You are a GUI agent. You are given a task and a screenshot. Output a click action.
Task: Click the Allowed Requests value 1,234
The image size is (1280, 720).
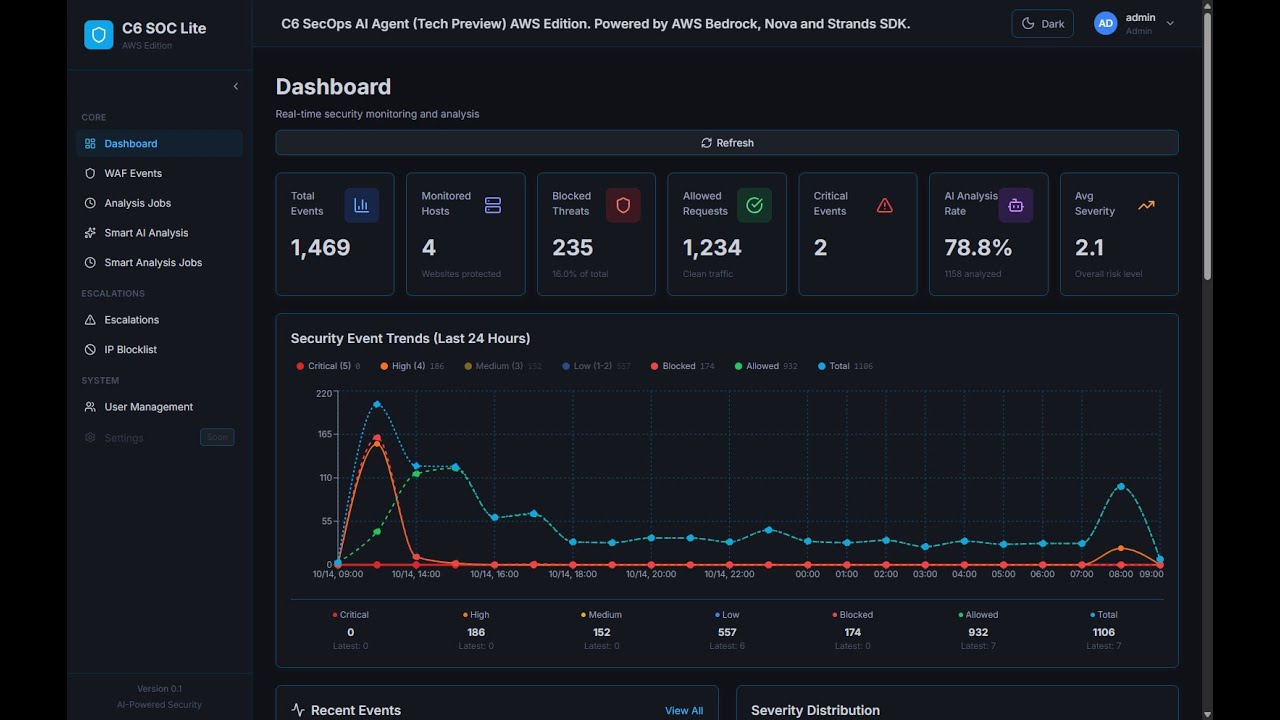pos(713,248)
